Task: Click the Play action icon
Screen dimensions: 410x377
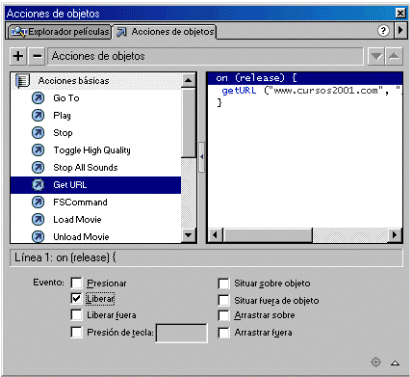Action: [38, 115]
